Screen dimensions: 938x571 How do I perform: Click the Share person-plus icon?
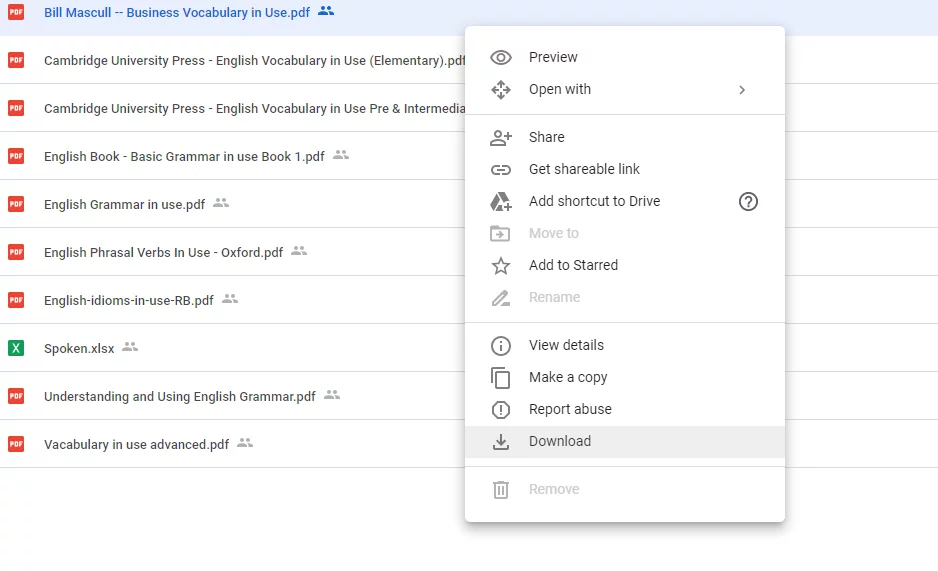[501, 138]
